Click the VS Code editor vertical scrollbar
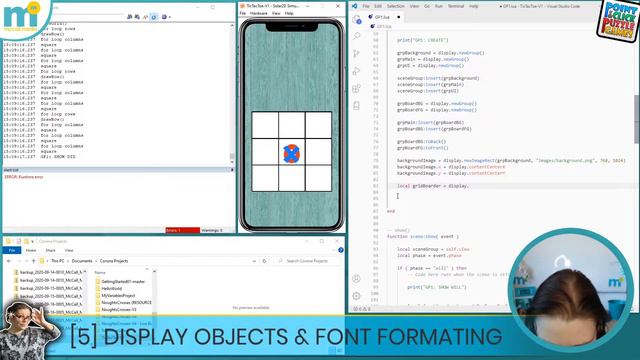Viewport: 640px width, 360px height. [x=636, y=118]
